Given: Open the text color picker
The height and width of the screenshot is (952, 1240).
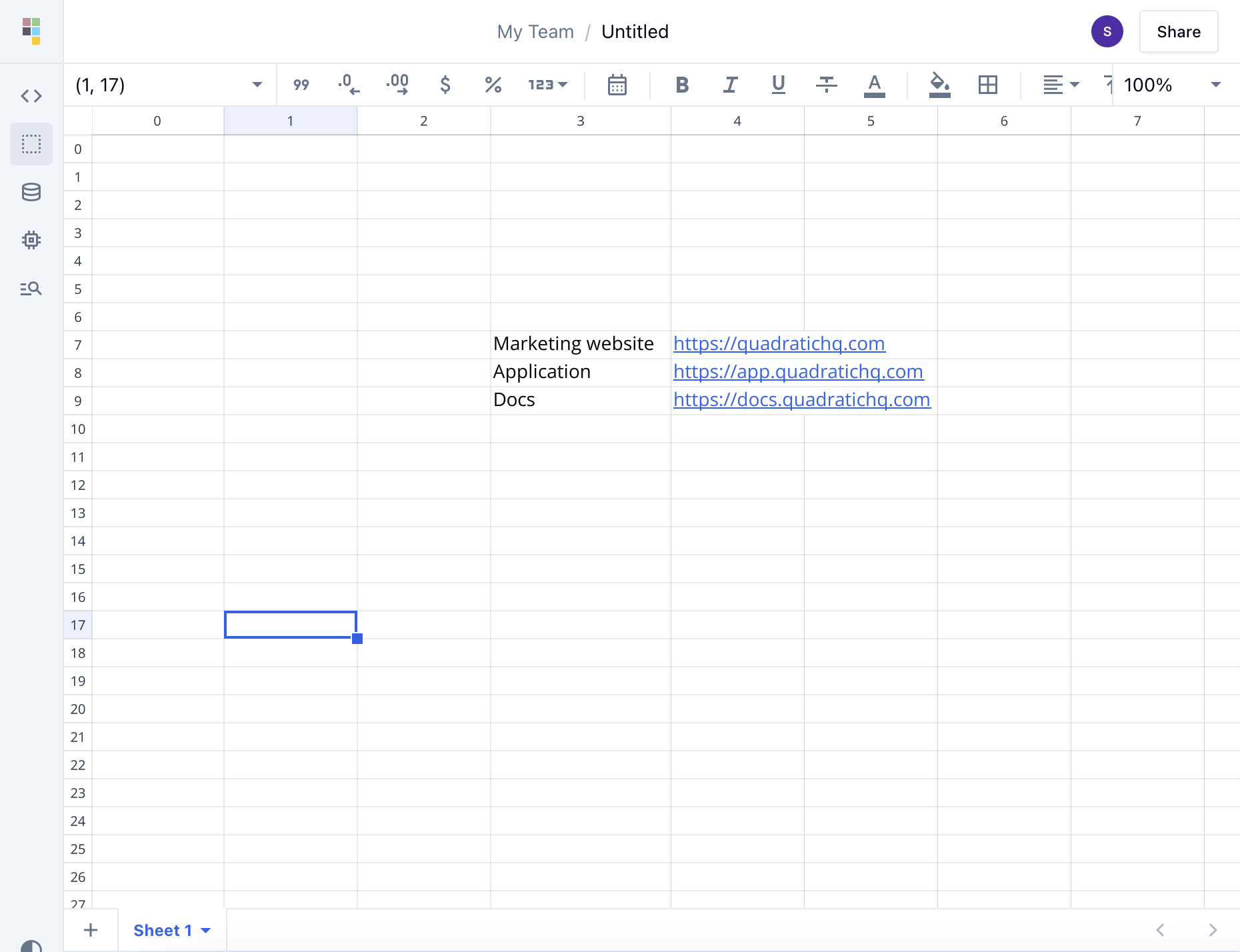Looking at the screenshot, I should [874, 85].
